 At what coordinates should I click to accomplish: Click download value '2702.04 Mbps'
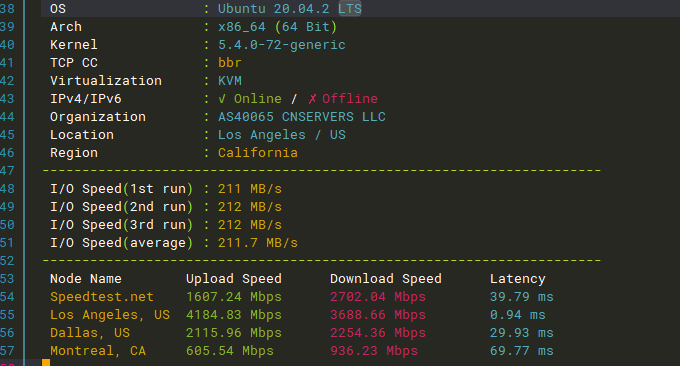point(378,297)
